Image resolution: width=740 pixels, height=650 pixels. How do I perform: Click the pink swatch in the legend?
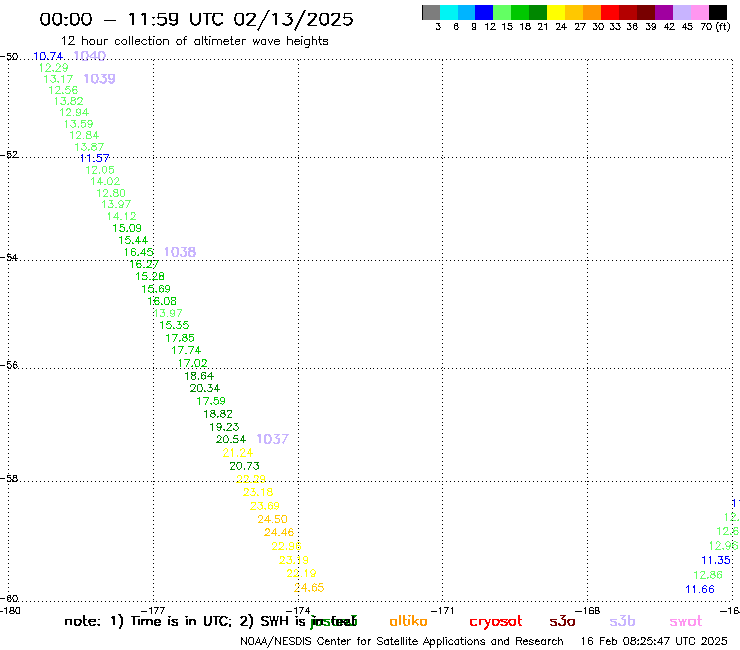699,12
